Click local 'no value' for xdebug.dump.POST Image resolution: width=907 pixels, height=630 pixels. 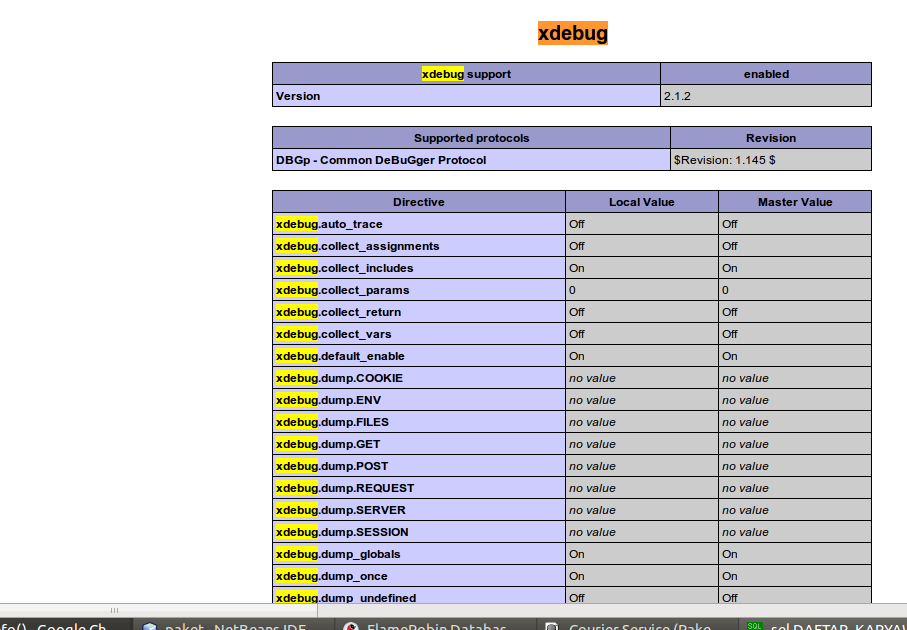click(x=641, y=466)
